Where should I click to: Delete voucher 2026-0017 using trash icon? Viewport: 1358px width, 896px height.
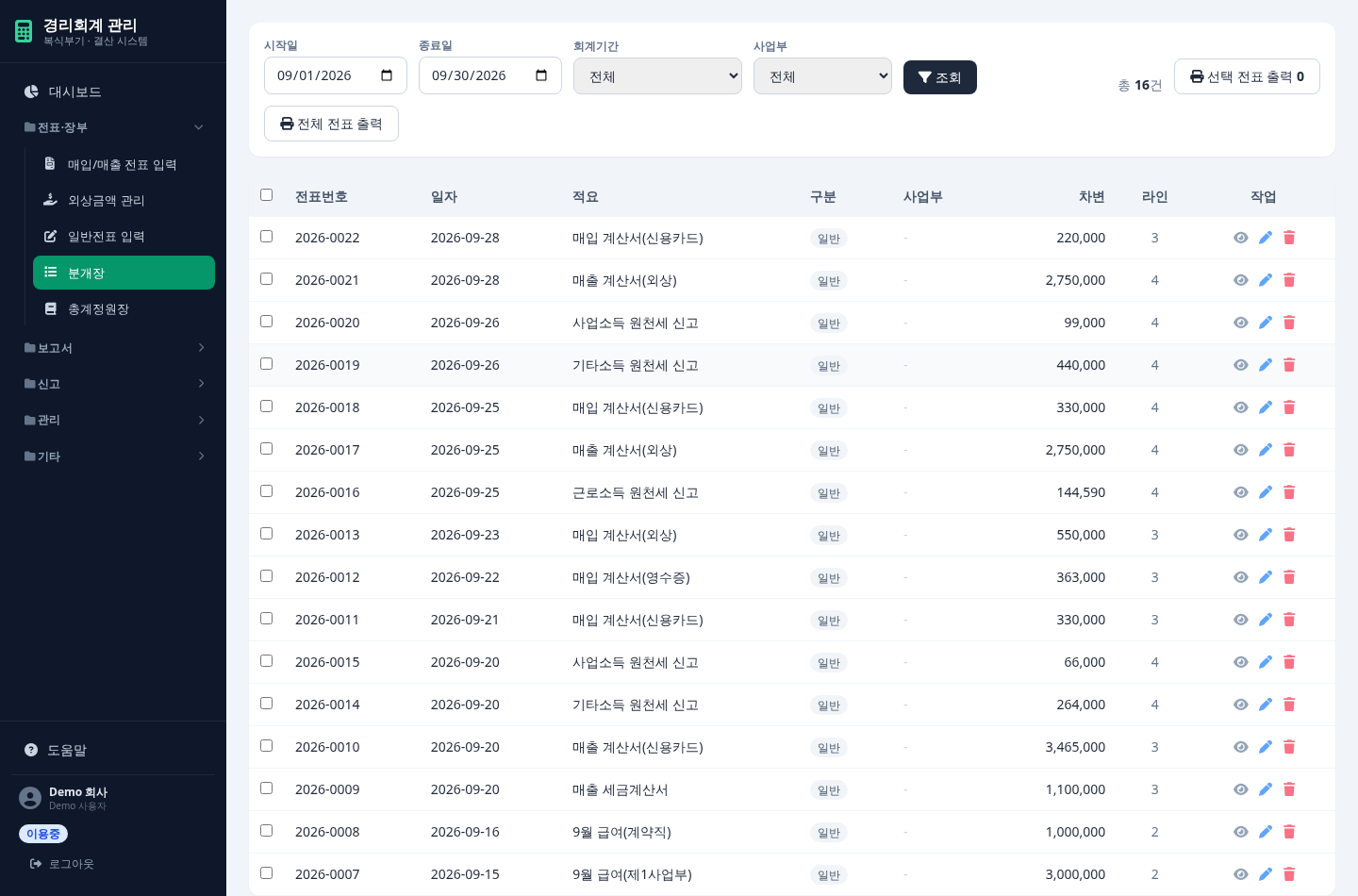1289,450
